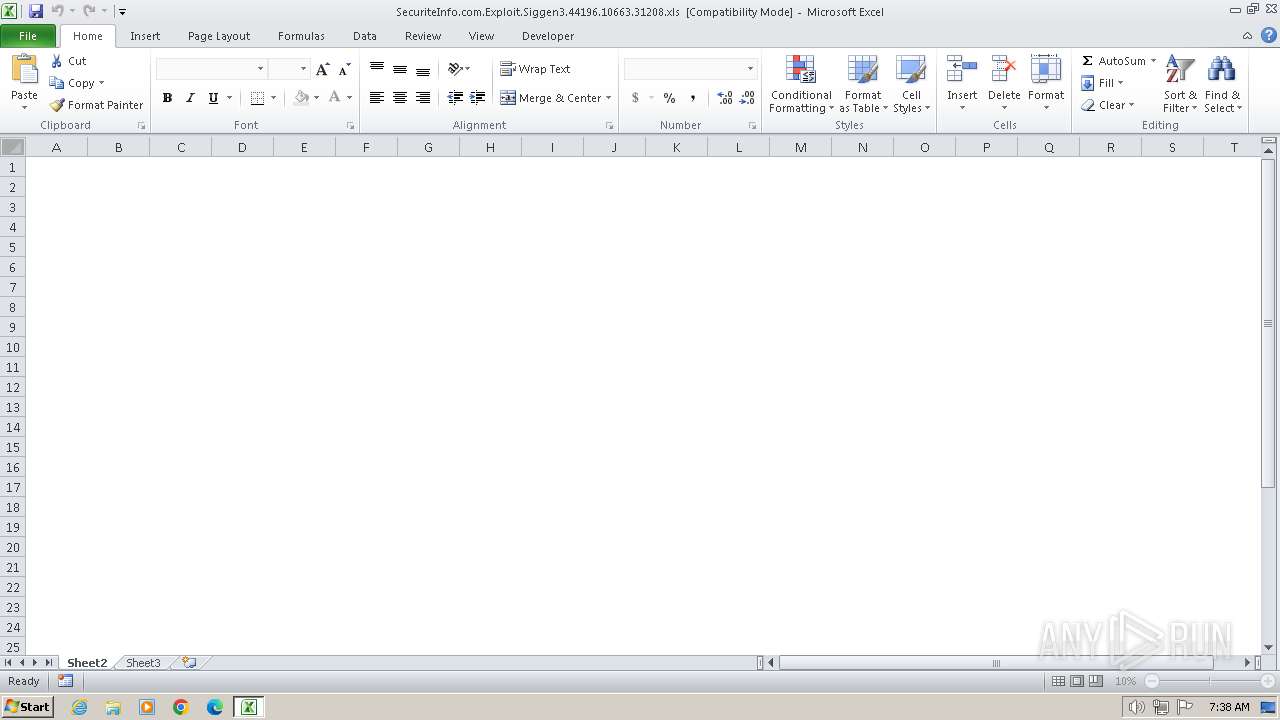Toggle Center text alignment
The height and width of the screenshot is (720, 1280).
pos(400,98)
